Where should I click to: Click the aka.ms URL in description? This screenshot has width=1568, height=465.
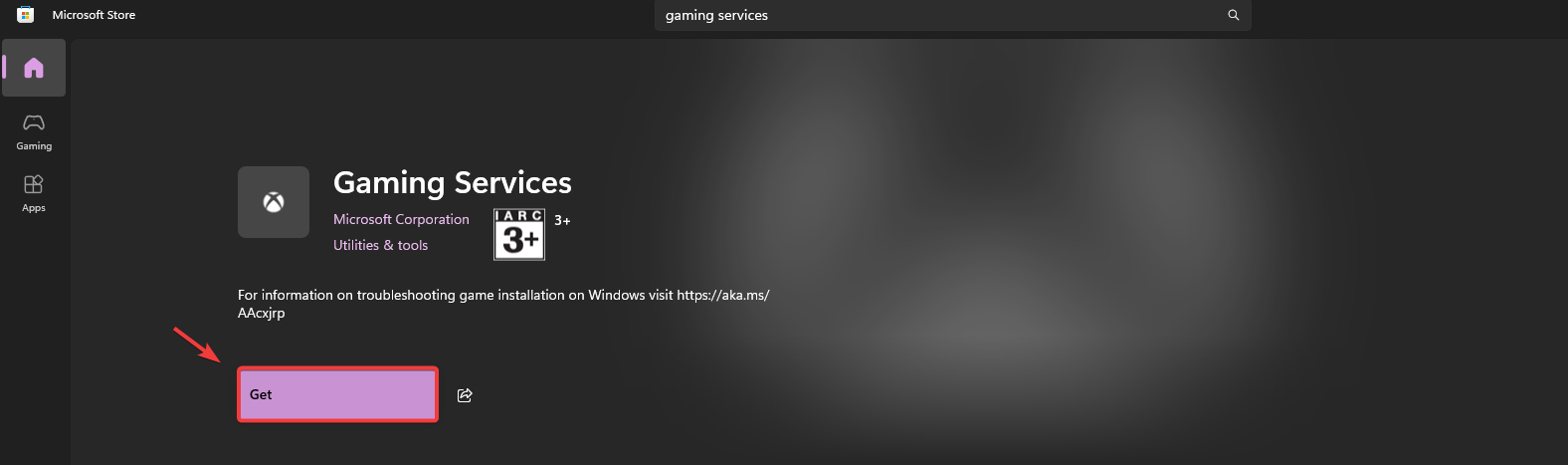tap(722, 295)
